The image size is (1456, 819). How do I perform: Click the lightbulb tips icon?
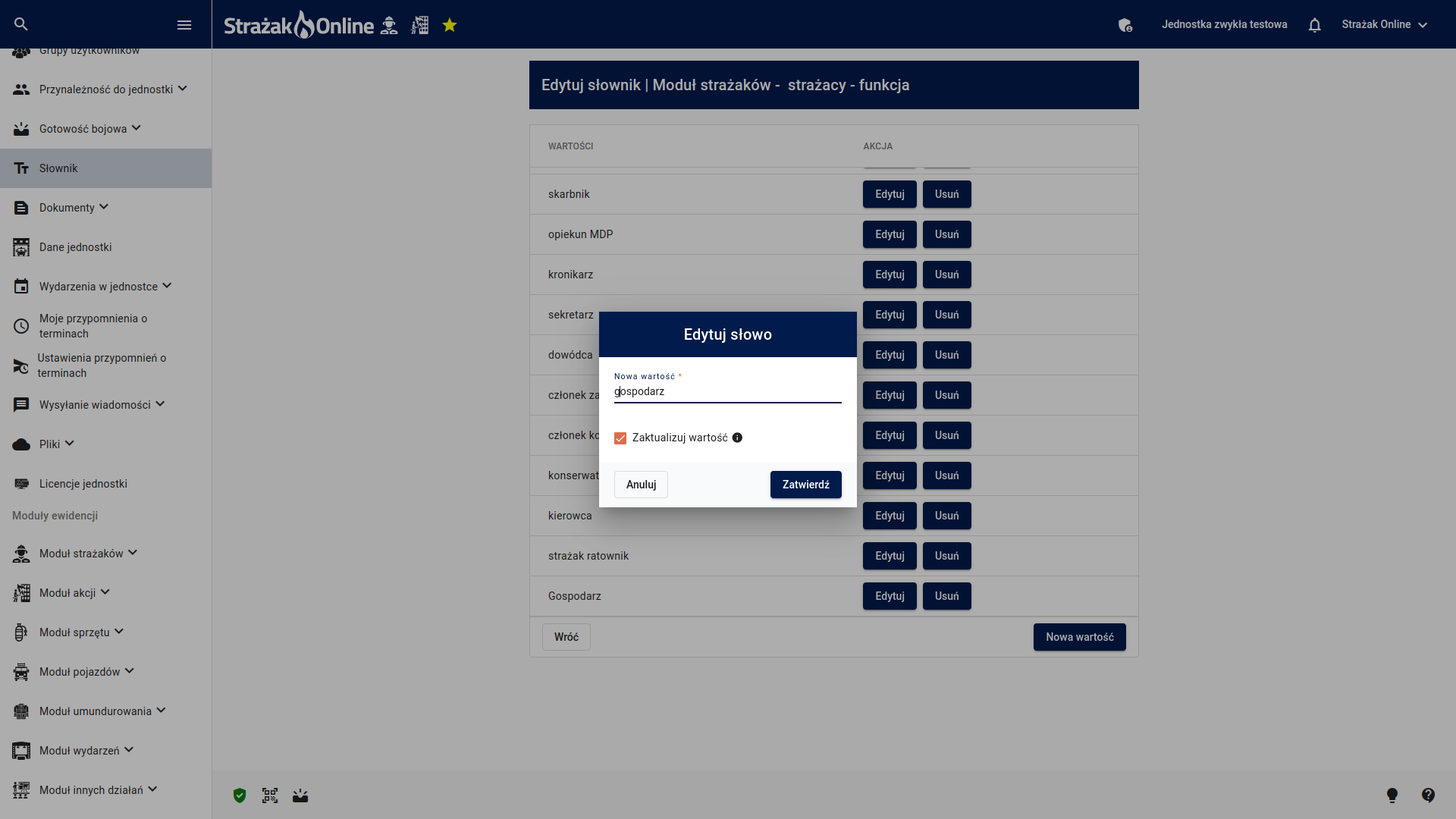coord(1392,795)
